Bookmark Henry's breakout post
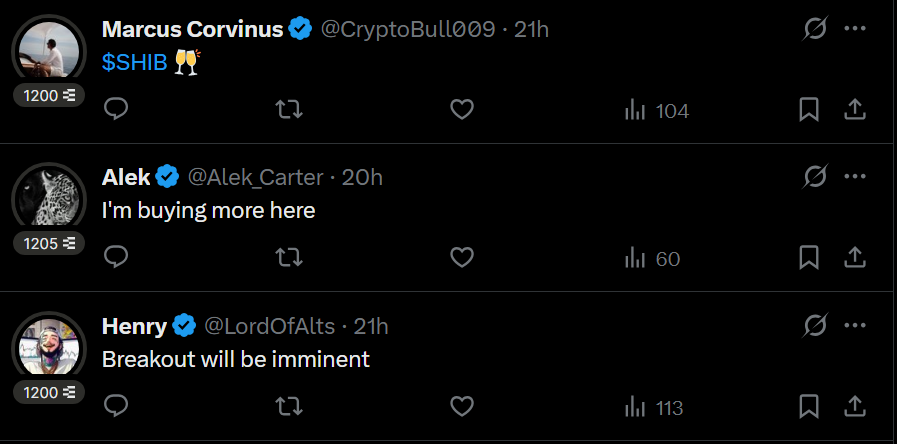 pos(809,406)
